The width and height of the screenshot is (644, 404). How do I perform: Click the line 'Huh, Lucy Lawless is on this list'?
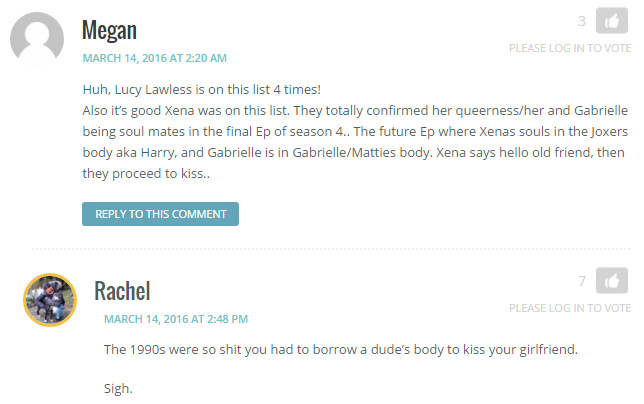click(x=202, y=90)
